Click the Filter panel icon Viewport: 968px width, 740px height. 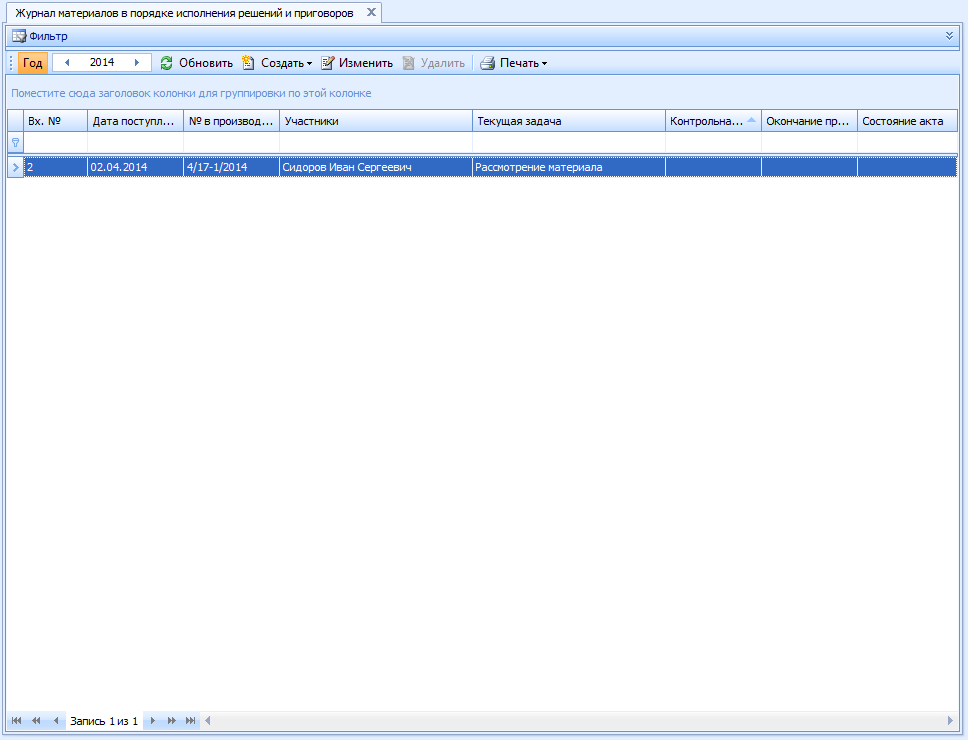pyautogui.click(x=19, y=36)
